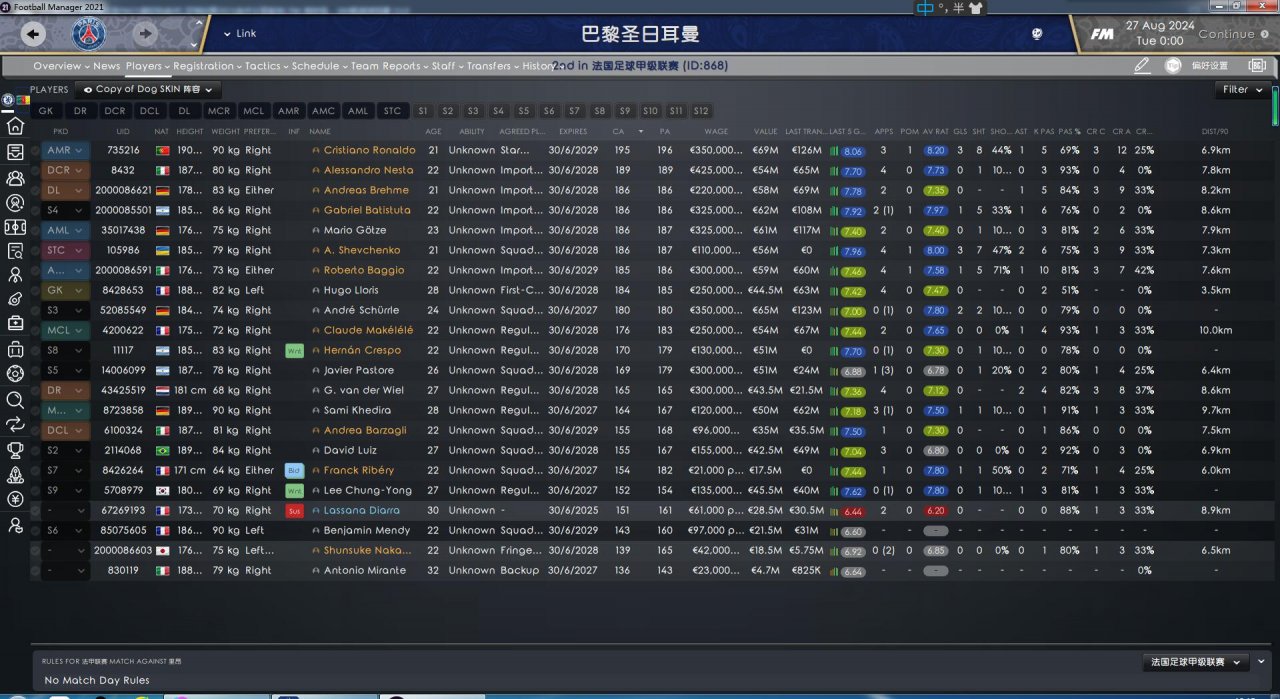The width and height of the screenshot is (1280, 699).
Task: Select the row checkbox for Alessandro Nesta
Action: [36, 170]
